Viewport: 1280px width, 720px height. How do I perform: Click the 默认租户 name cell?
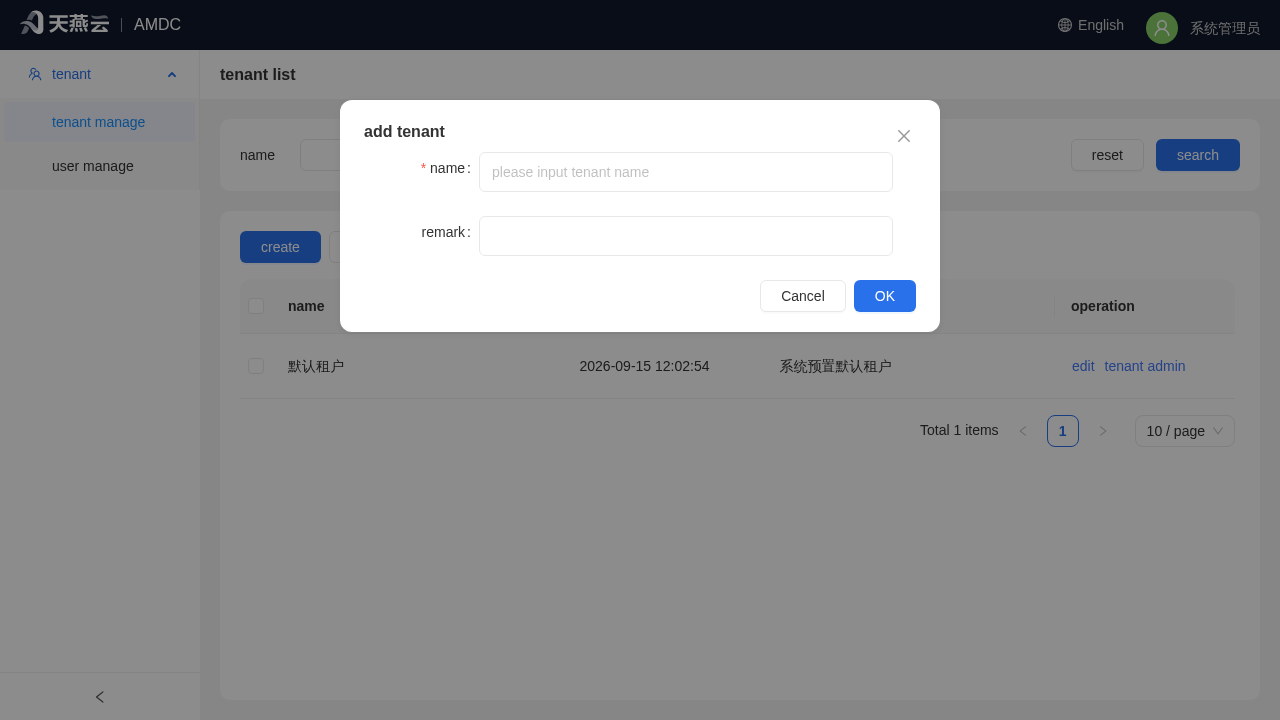point(316,366)
